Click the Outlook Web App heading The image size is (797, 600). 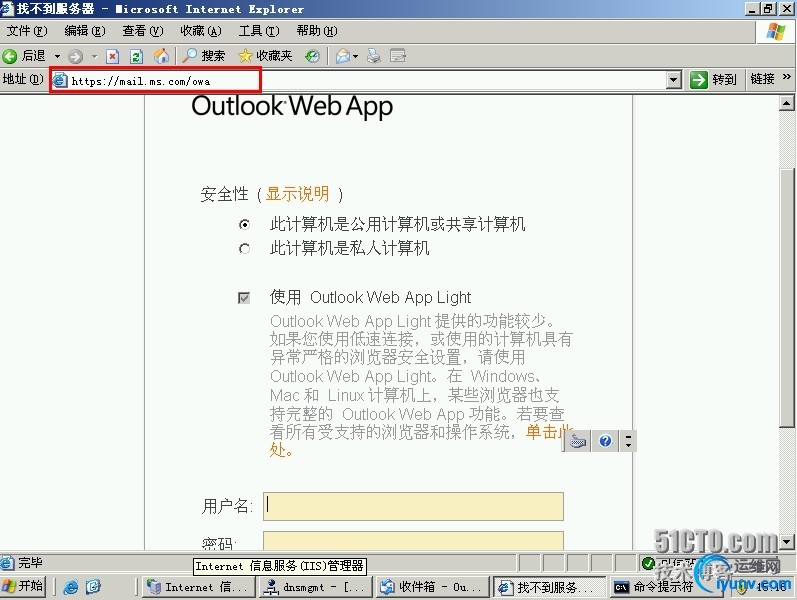[x=292, y=106]
